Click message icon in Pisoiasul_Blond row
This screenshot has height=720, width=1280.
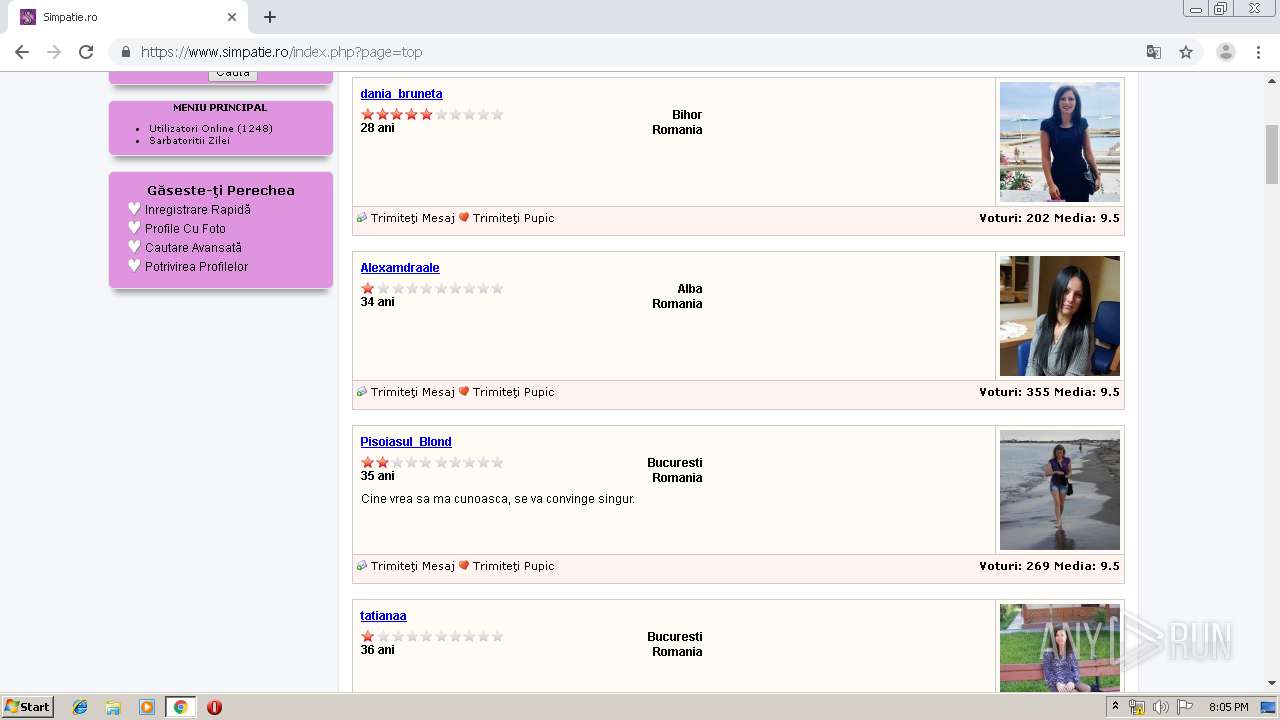tap(362, 566)
